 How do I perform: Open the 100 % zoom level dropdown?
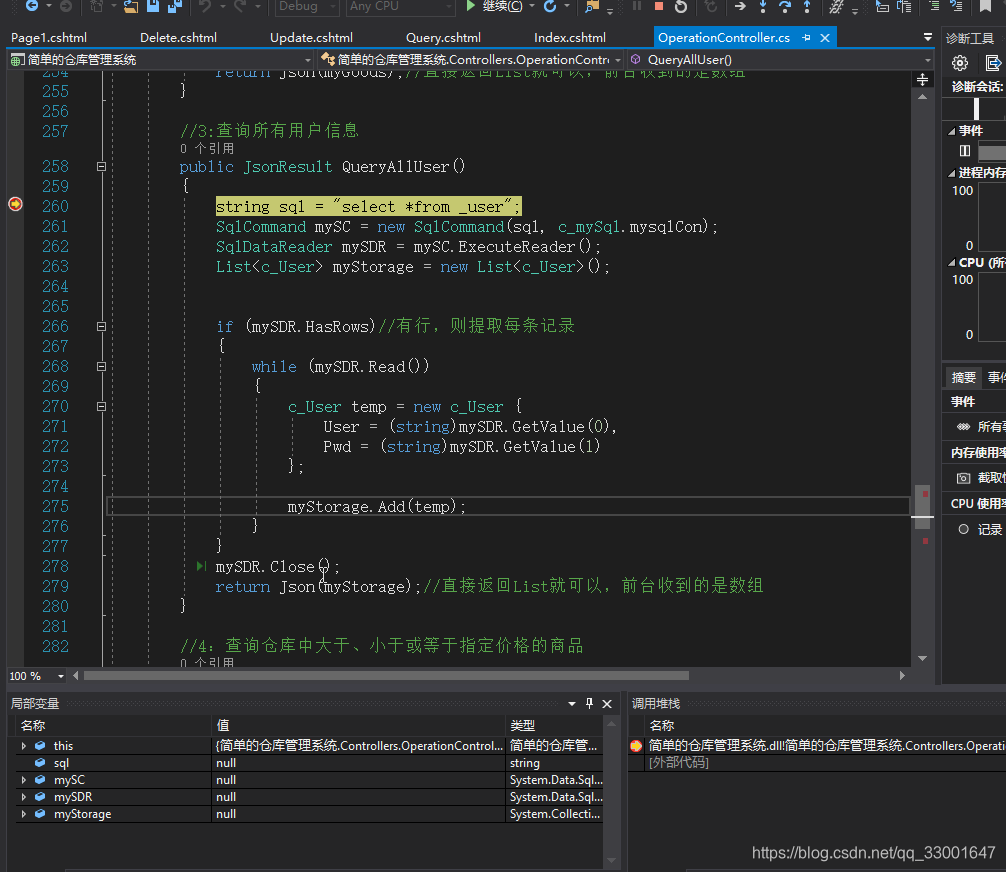coord(37,676)
